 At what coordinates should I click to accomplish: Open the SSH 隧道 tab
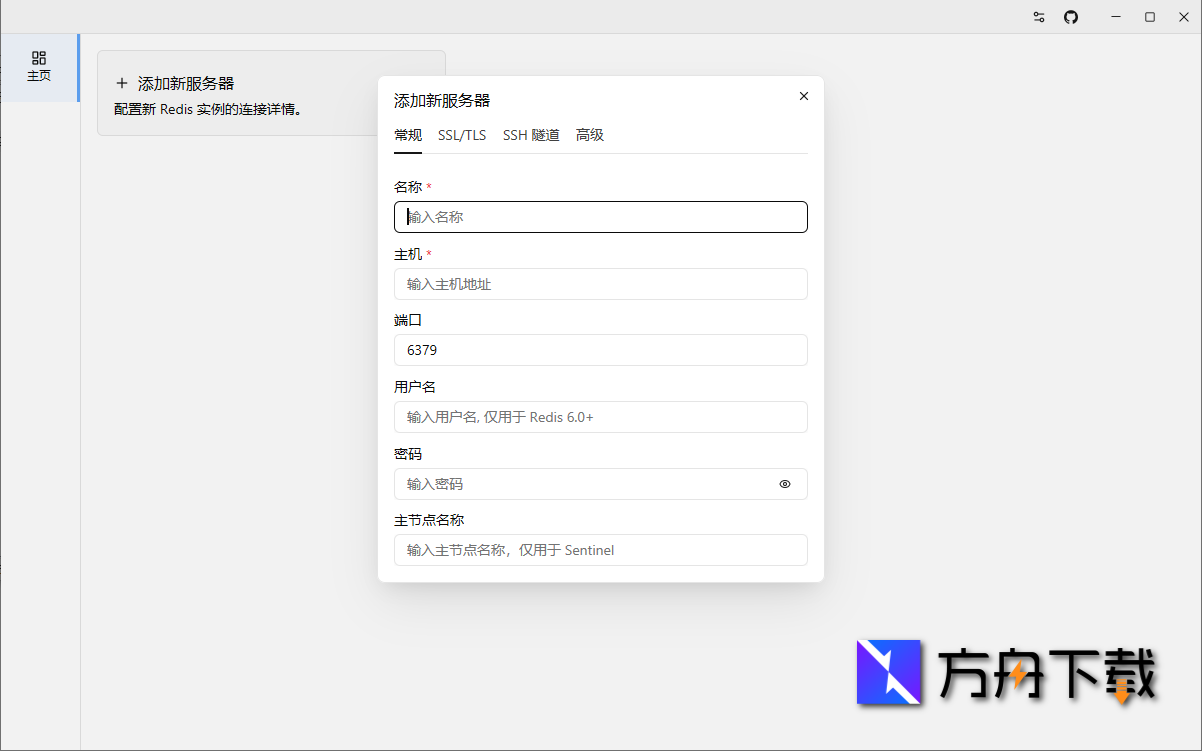tap(531, 135)
